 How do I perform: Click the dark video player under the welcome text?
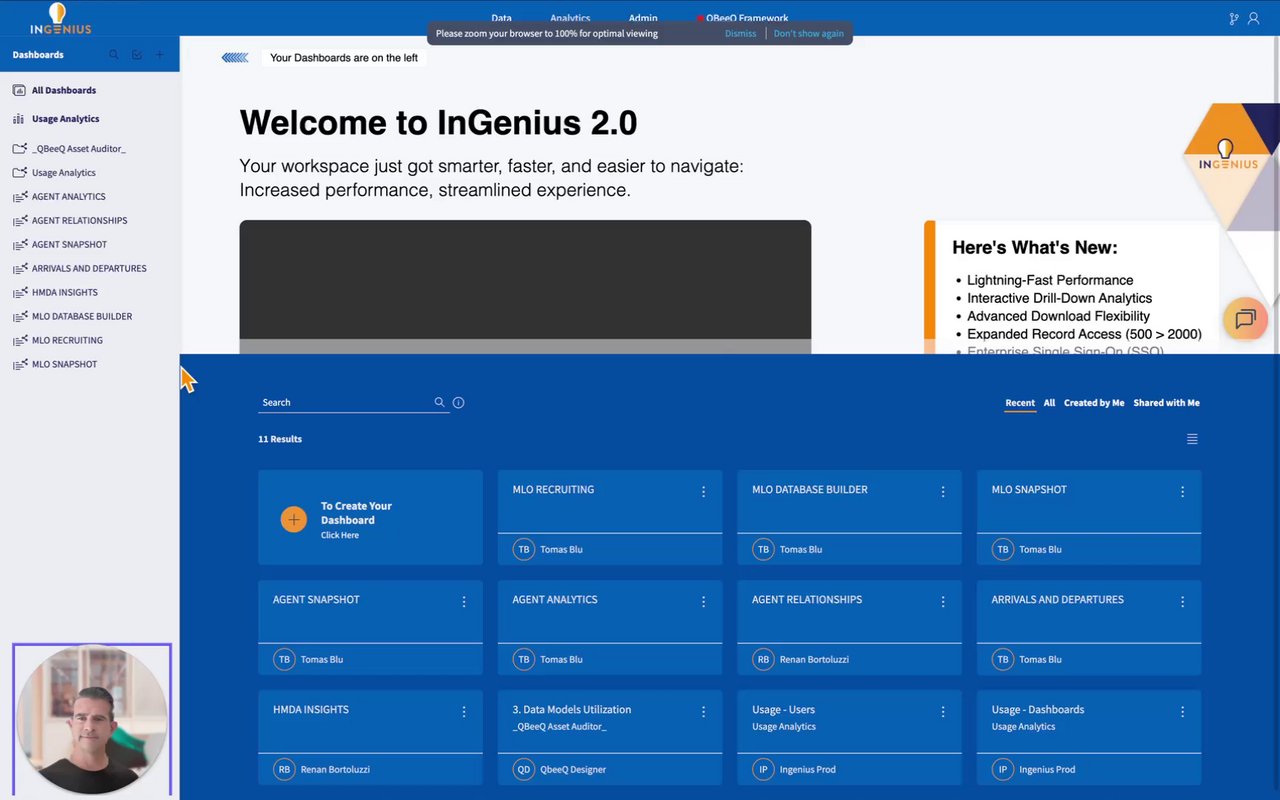[x=525, y=287]
